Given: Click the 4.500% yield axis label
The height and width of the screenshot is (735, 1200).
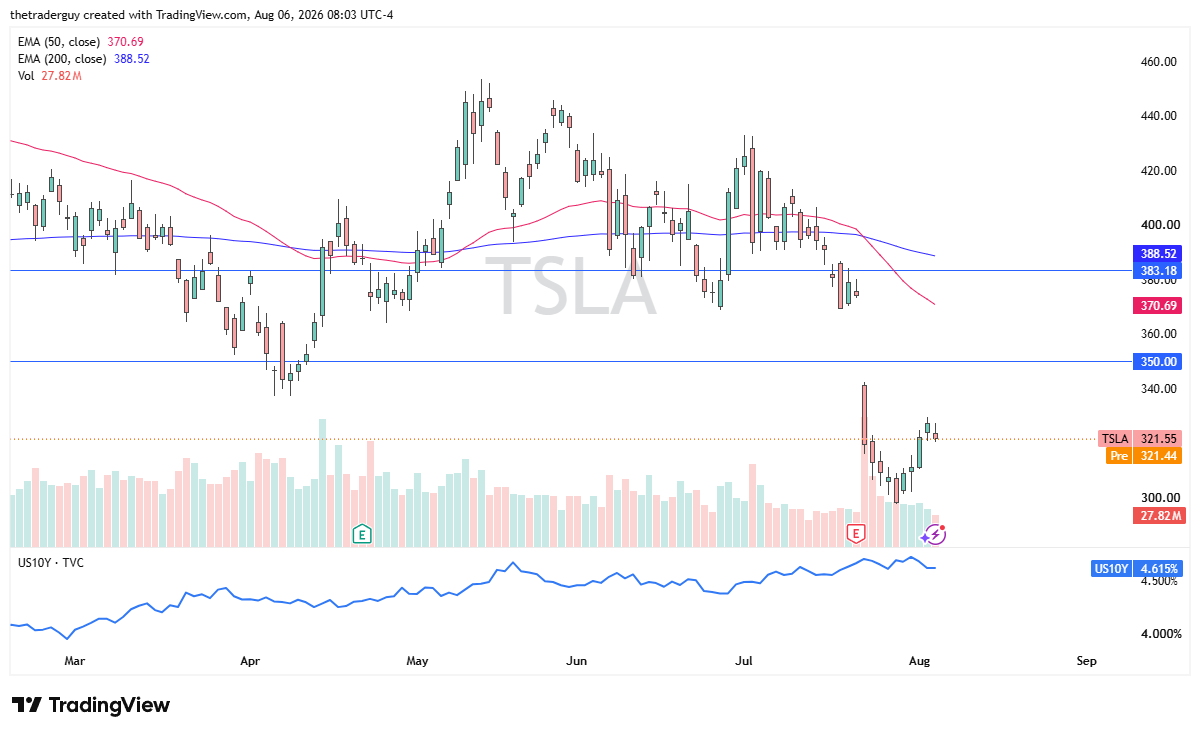Looking at the screenshot, I should pyautogui.click(x=1160, y=580).
